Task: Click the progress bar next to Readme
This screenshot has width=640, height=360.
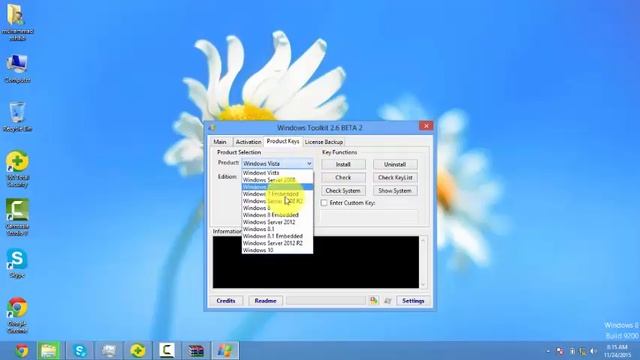Action: 326,301
